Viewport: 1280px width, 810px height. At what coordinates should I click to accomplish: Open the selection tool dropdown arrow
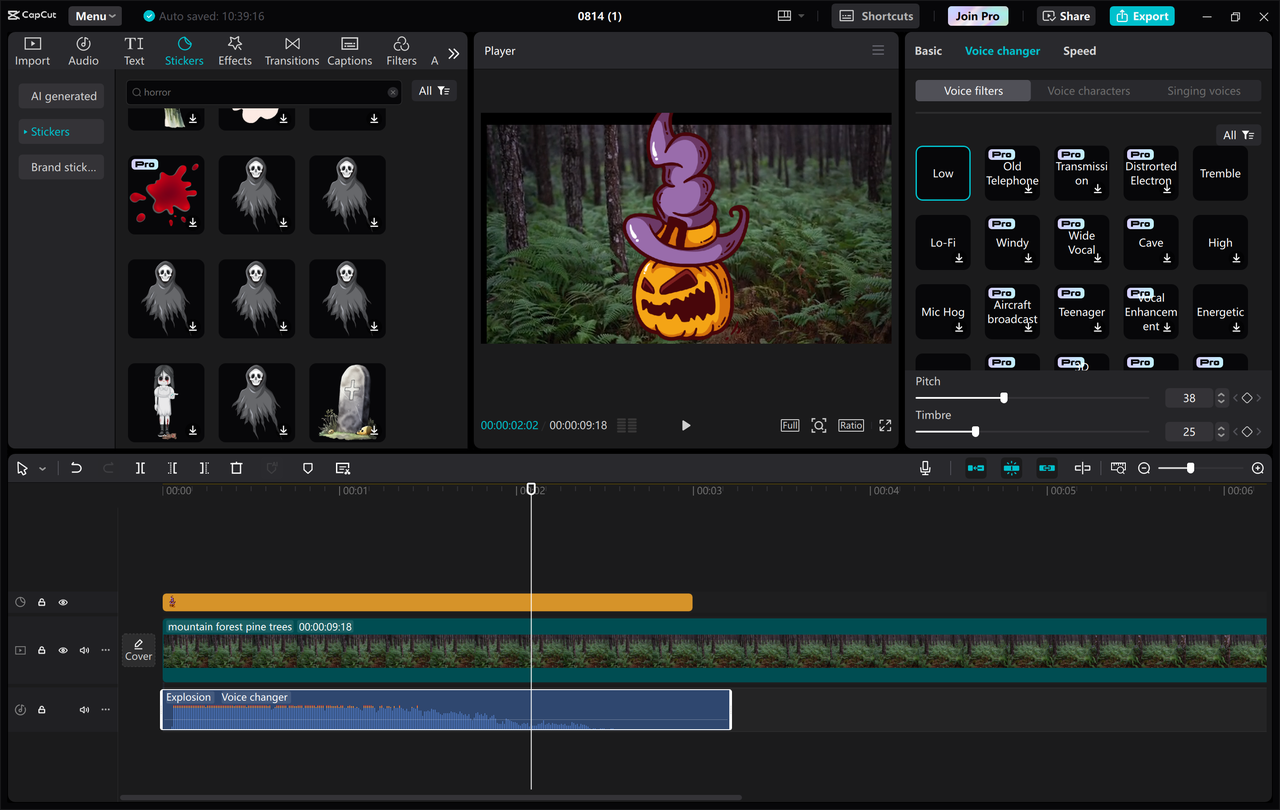click(42, 467)
